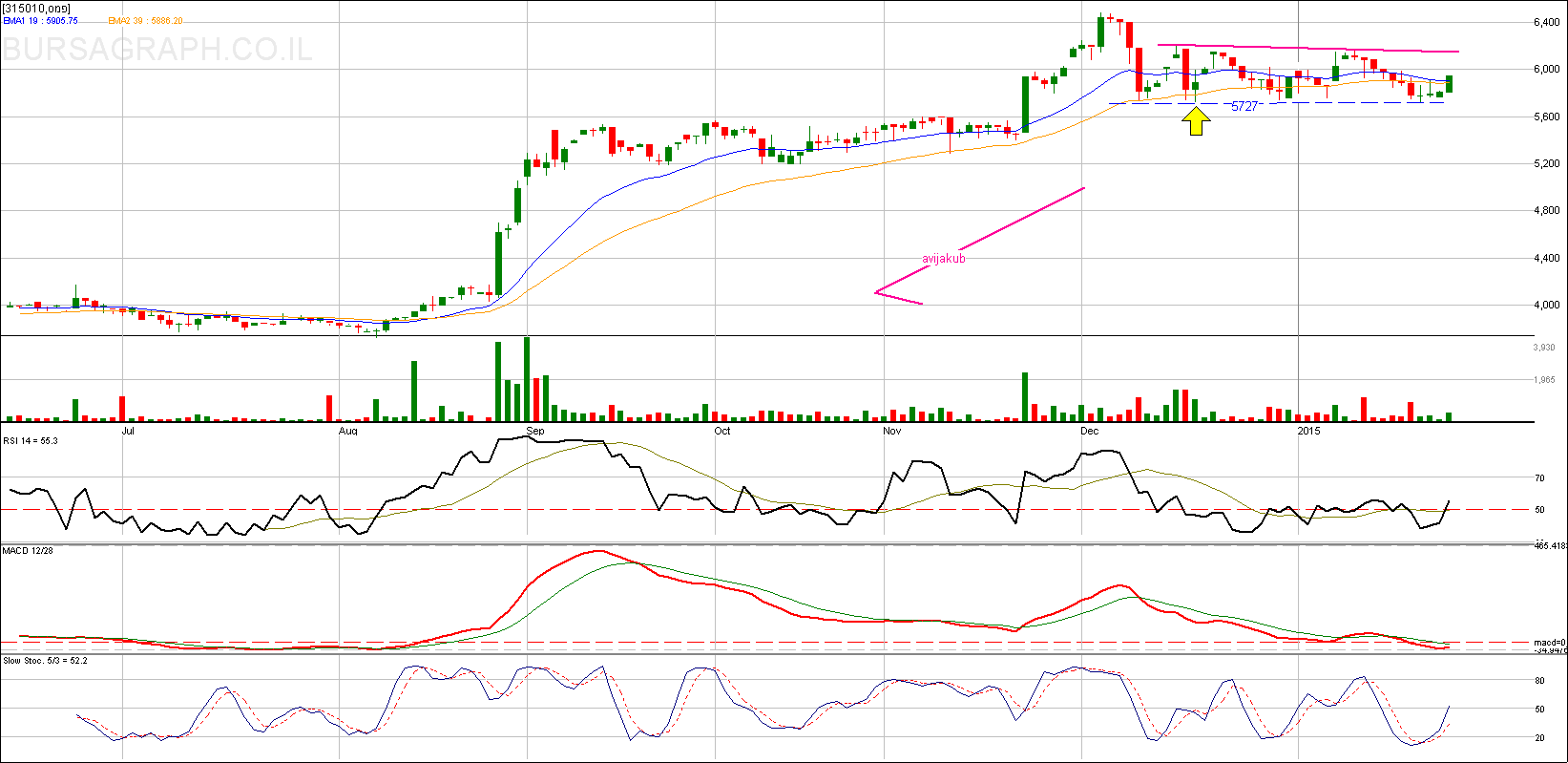Click the yellow up arrow marker
Image resolution: width=1568 pixels, height=763 pixels.
[1196, 121]
